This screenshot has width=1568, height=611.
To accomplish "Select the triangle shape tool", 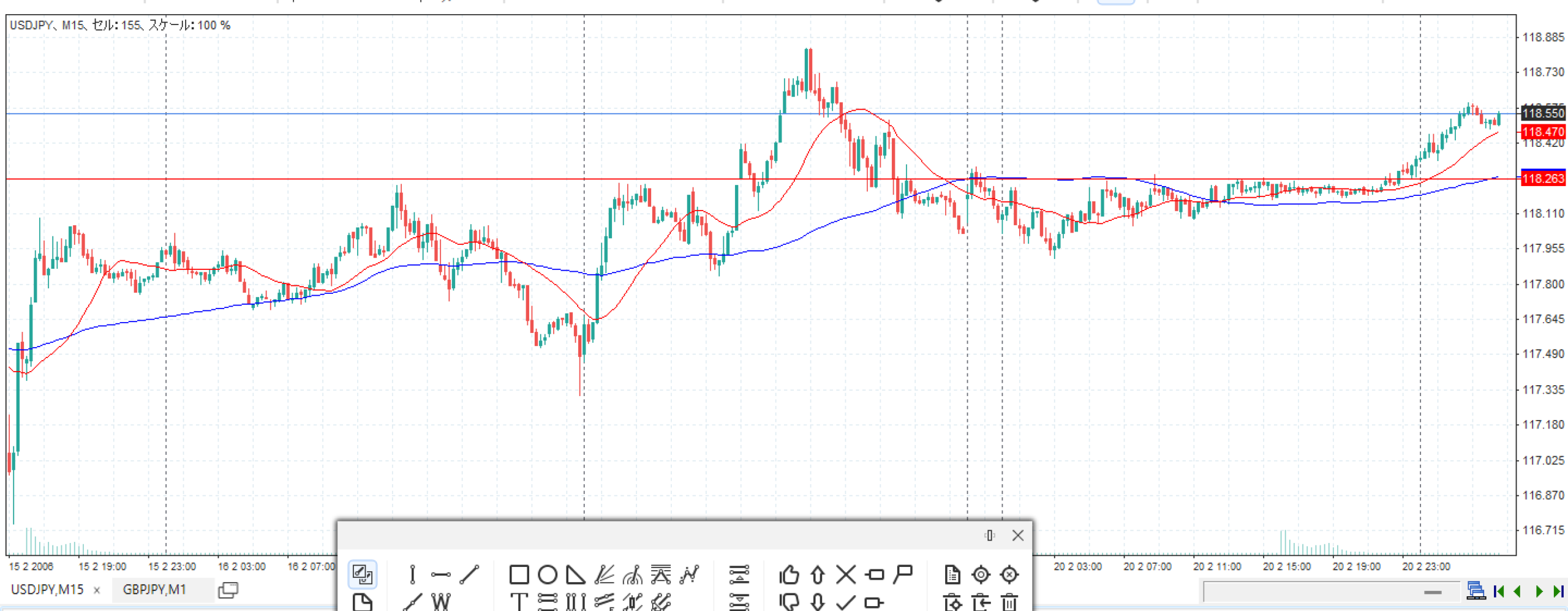I will [575, 574].
